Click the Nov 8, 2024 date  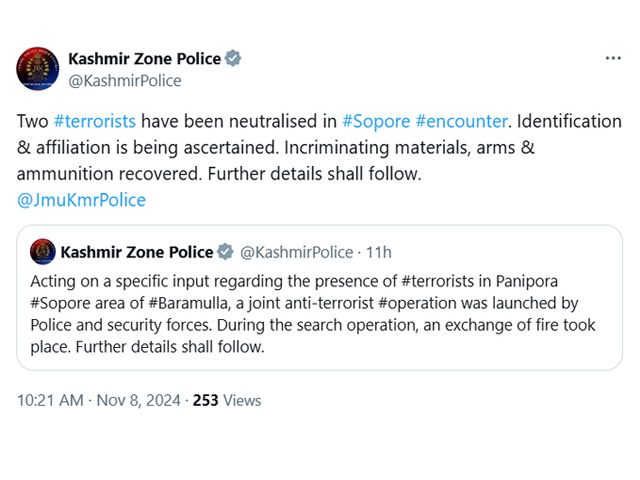(x=138, y=400)
